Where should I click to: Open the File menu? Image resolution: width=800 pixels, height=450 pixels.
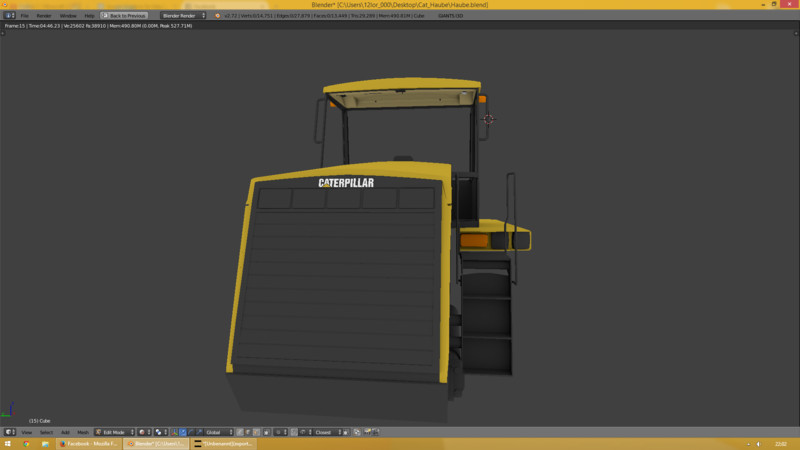pyautogui.click(x=24, y=16)
